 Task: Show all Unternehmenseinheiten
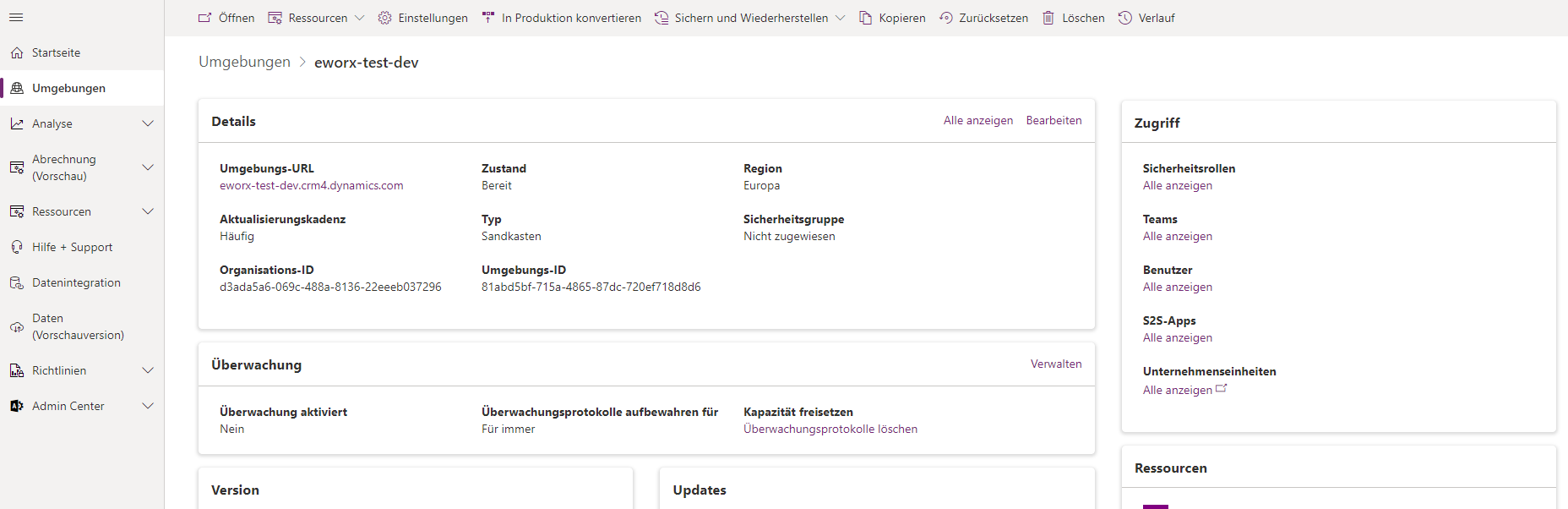point(1178,391)
